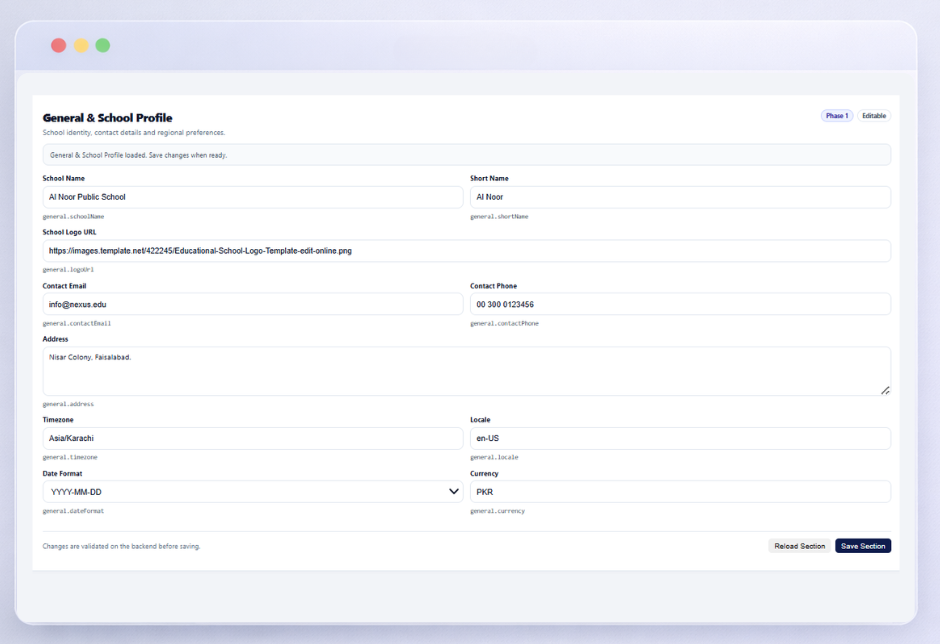940x644 pixels.
Task: Click inside the Address text area
Action: 466,371
